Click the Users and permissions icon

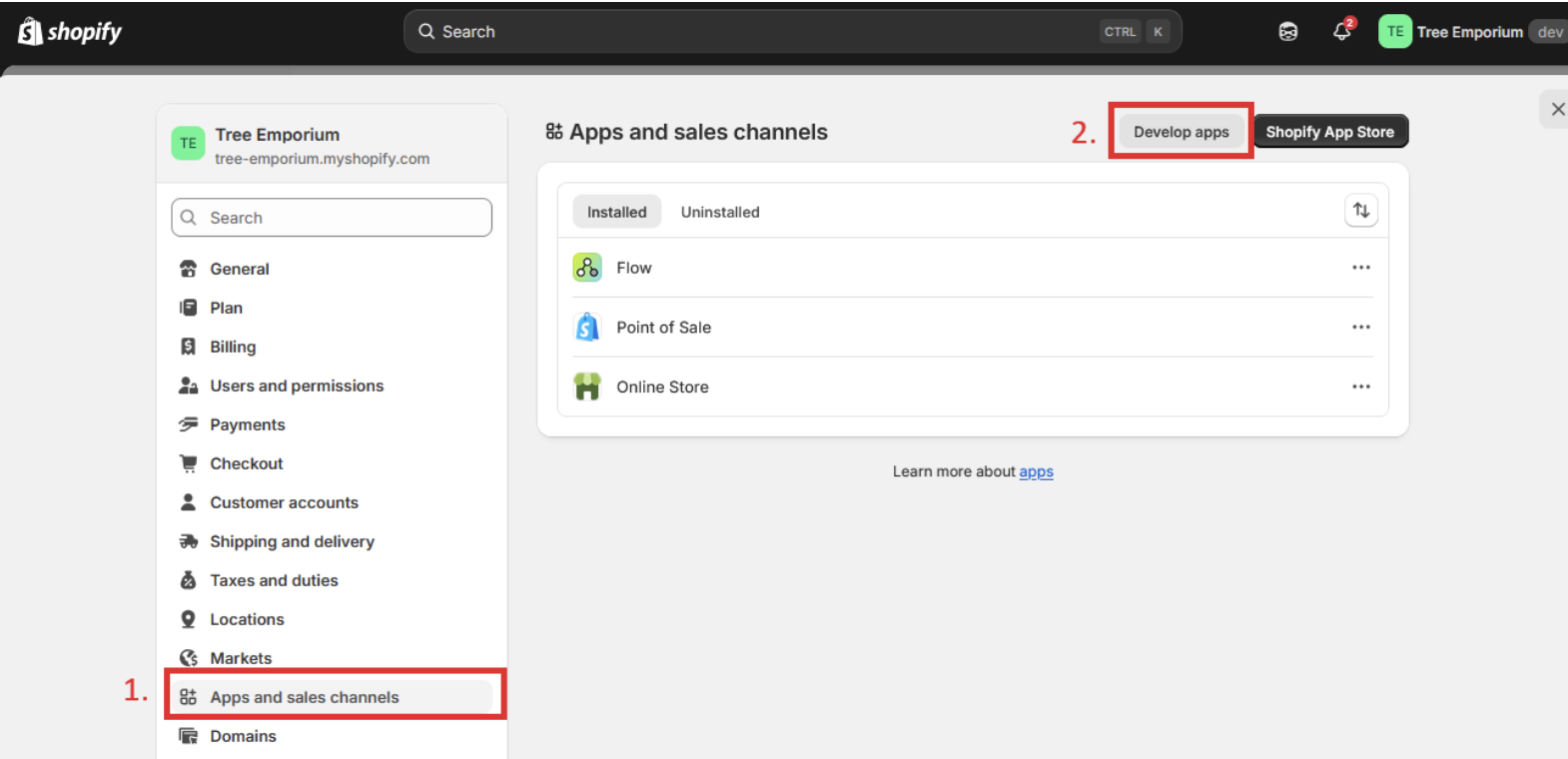188,385
